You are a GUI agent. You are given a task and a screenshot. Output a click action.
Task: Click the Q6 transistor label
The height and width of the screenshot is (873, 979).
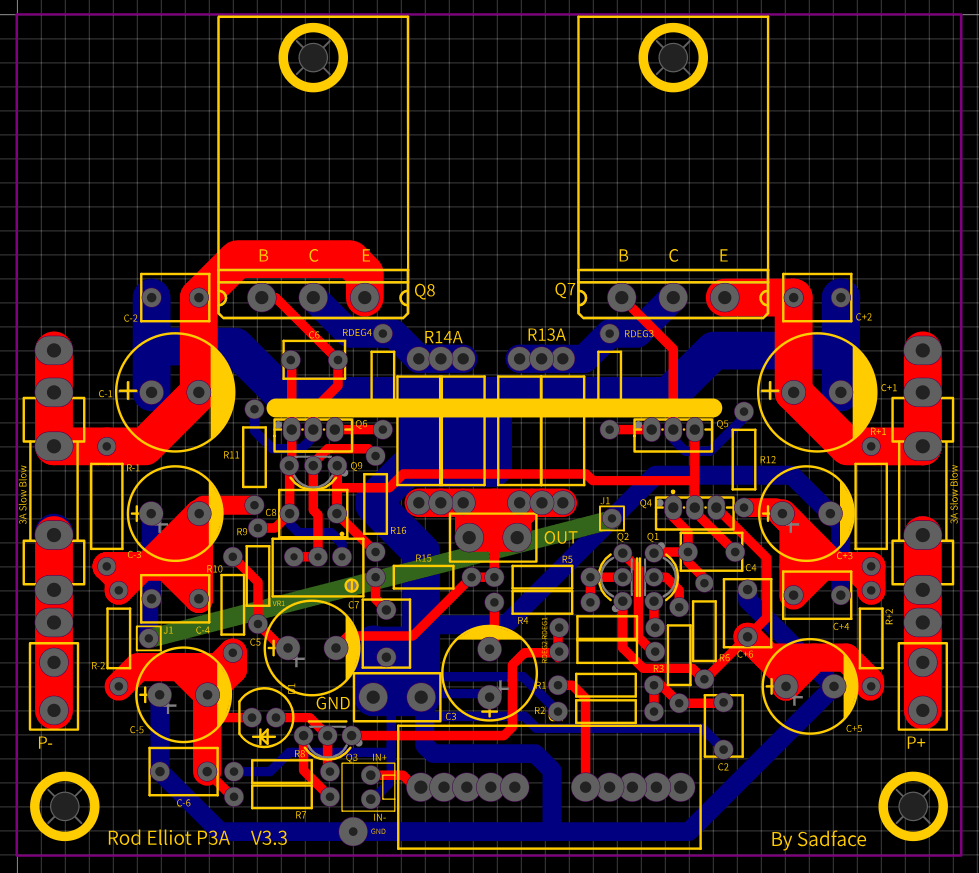coord(362,424)
